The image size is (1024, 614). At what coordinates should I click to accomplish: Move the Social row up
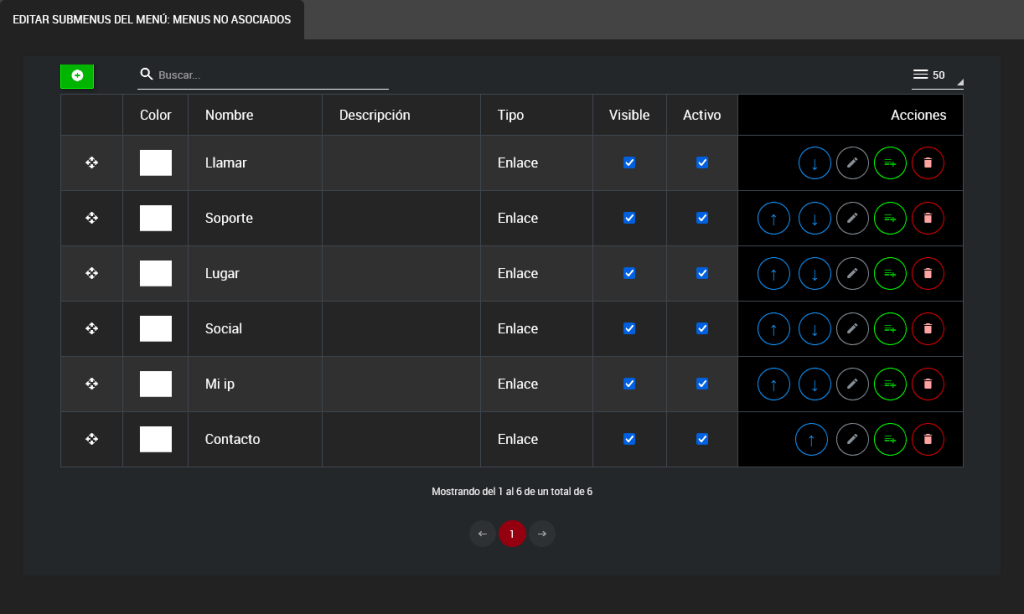(774, 329)
